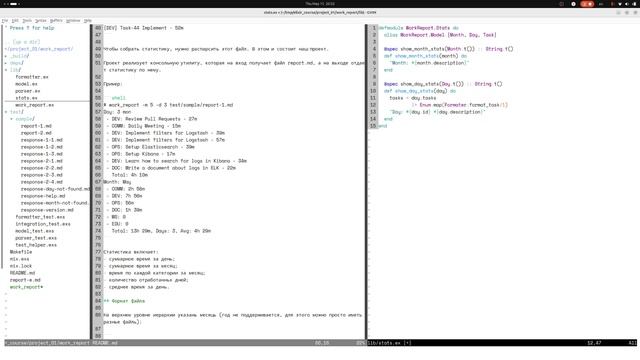Select work_report* executable in tree
Screen dimensions: 640x360
pos(26,287)
